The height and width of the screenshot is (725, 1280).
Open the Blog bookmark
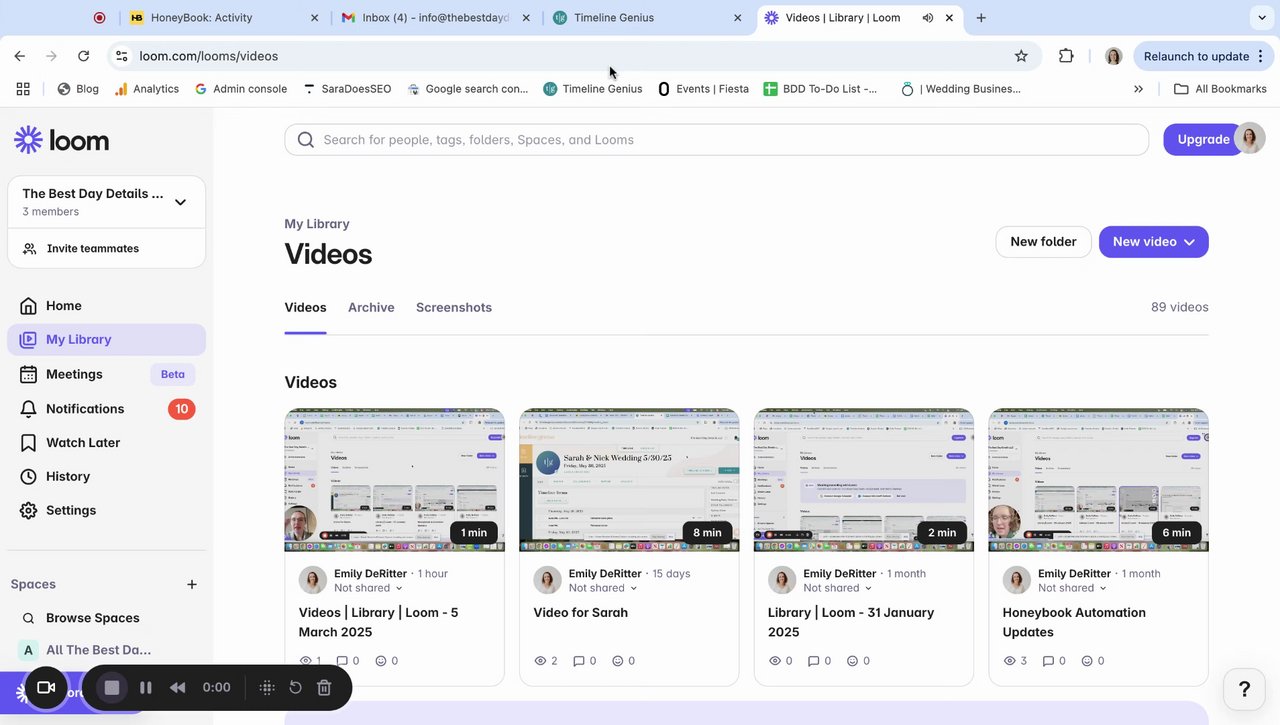click(x=78, y=89)
